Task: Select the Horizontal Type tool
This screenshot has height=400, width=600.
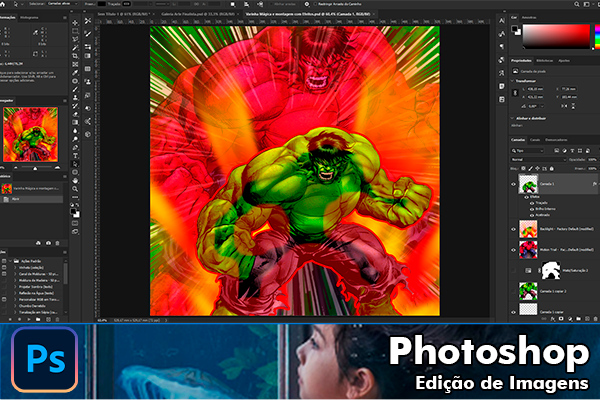Action: click(x=75, y=156)
